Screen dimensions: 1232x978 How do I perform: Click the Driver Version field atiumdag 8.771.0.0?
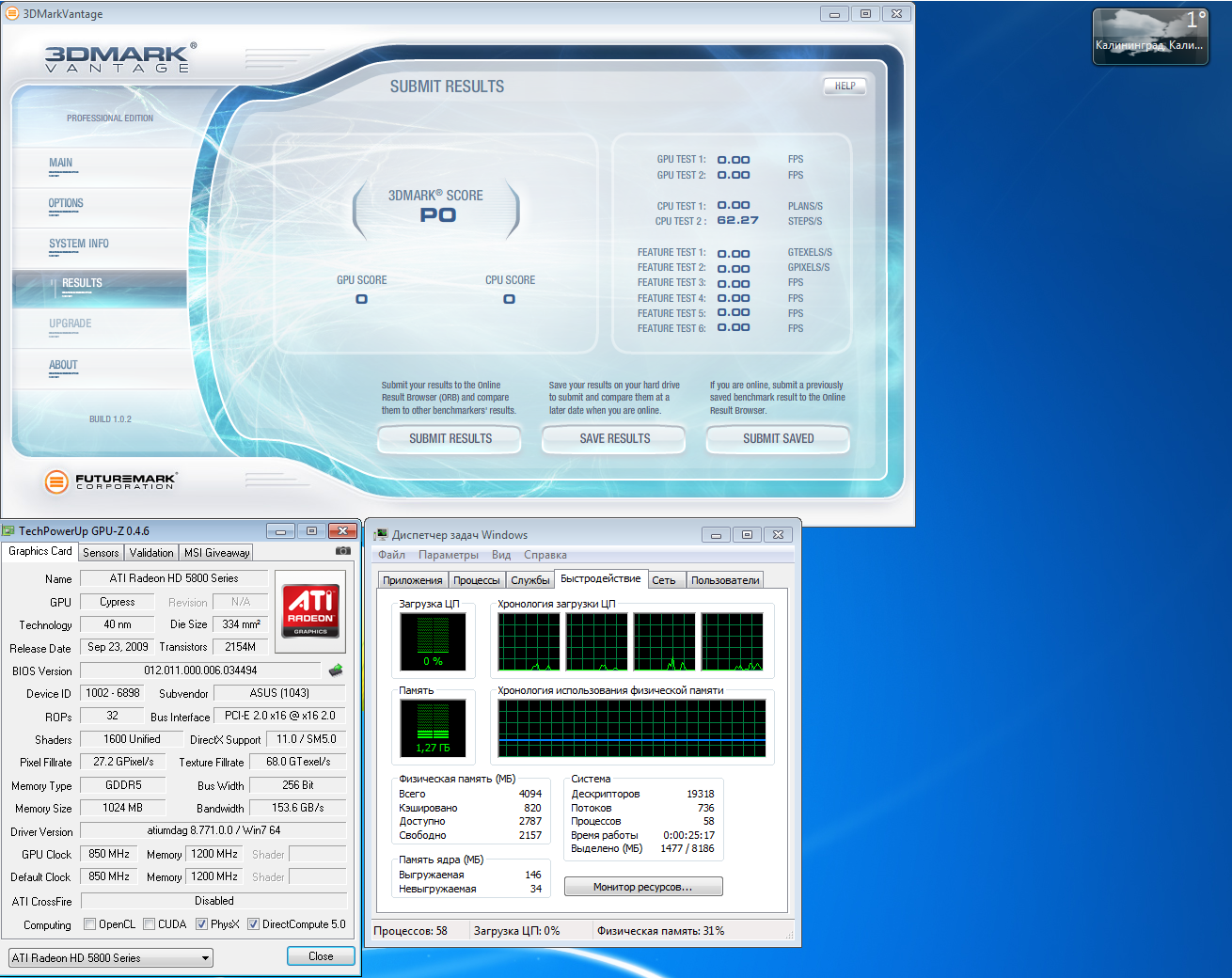[x=213, y=830]
